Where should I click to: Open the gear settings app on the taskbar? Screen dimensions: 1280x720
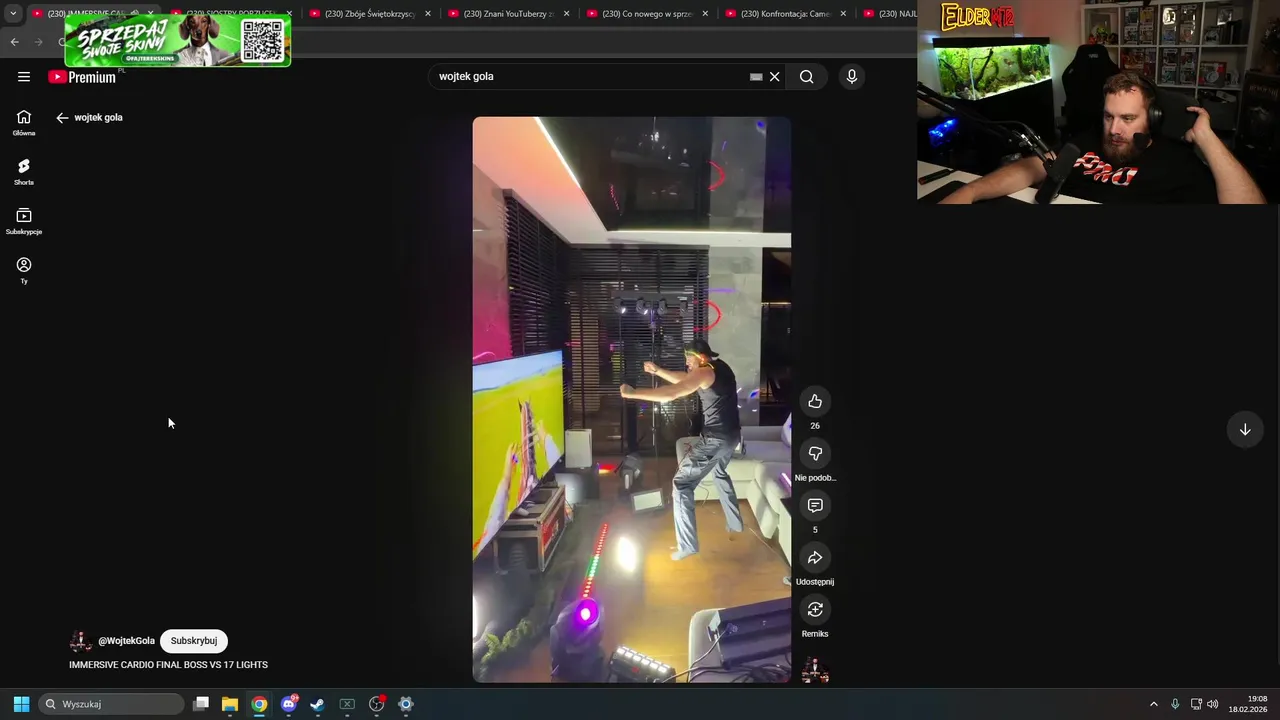tap(406, 704)
